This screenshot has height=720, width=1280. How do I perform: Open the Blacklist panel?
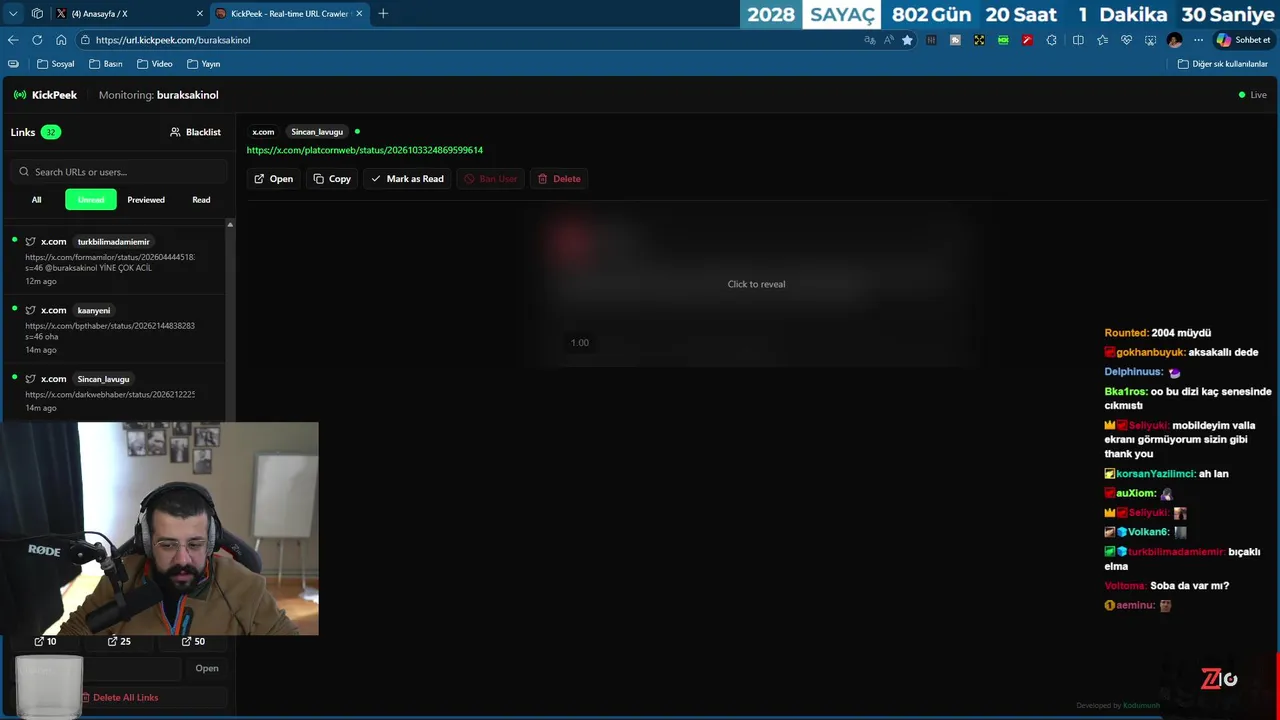[x=195, y=132]
